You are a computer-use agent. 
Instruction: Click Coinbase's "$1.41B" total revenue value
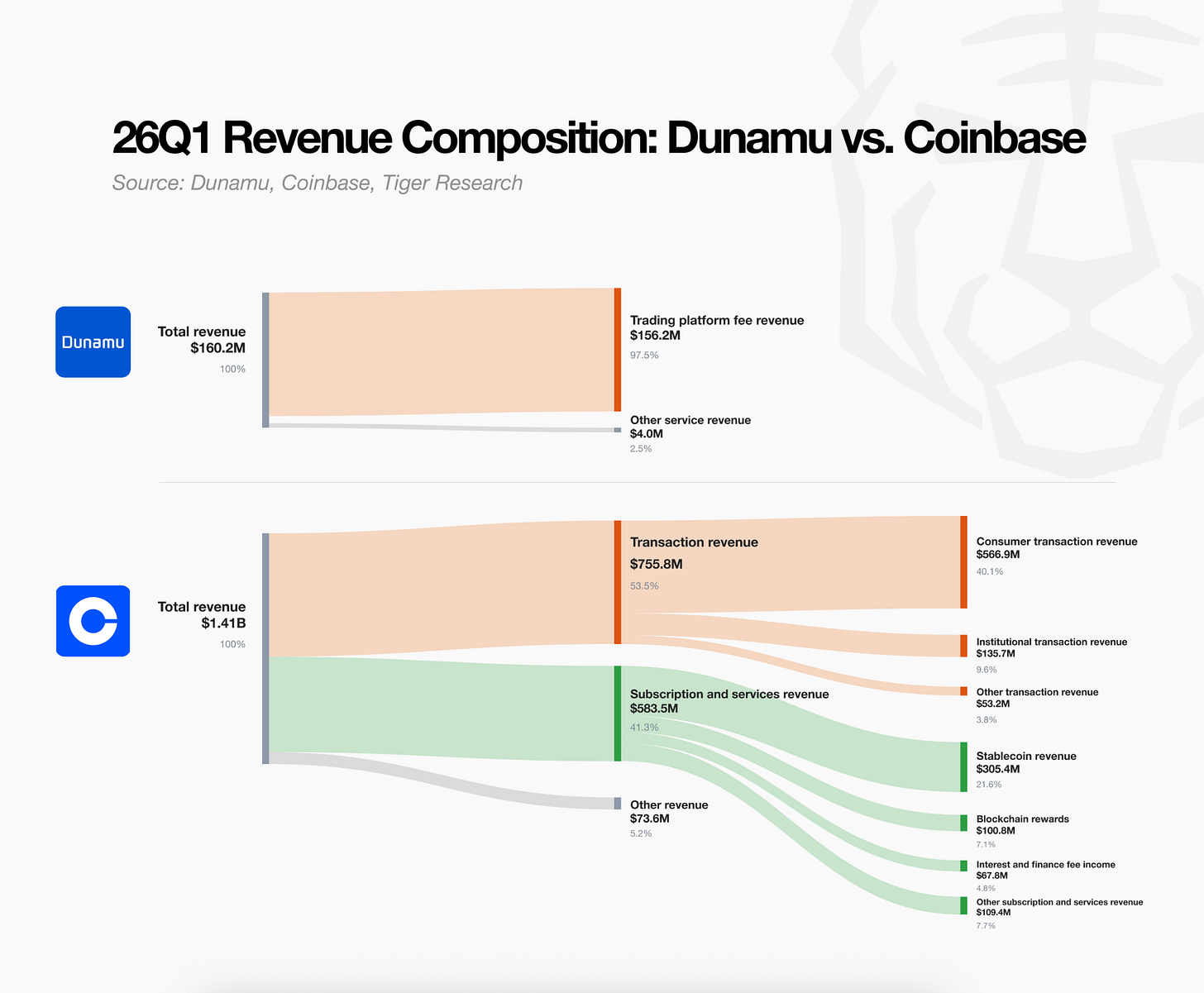click(x=223, y=623)
